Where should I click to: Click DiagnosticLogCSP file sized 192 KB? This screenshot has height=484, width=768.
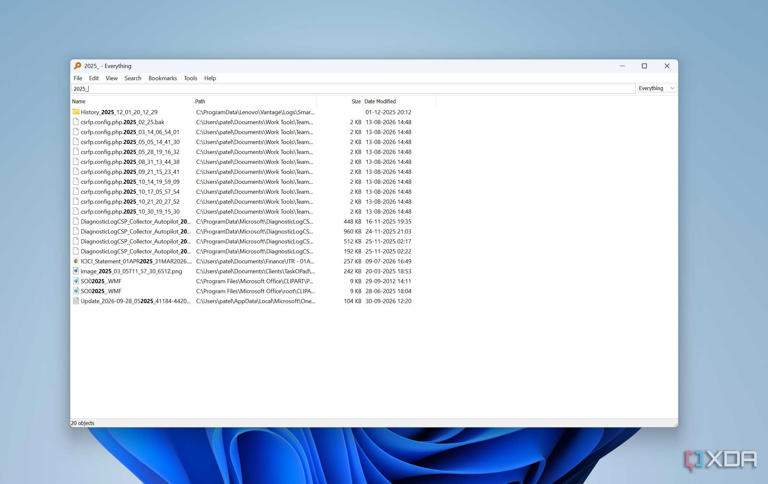pos(136,251)
